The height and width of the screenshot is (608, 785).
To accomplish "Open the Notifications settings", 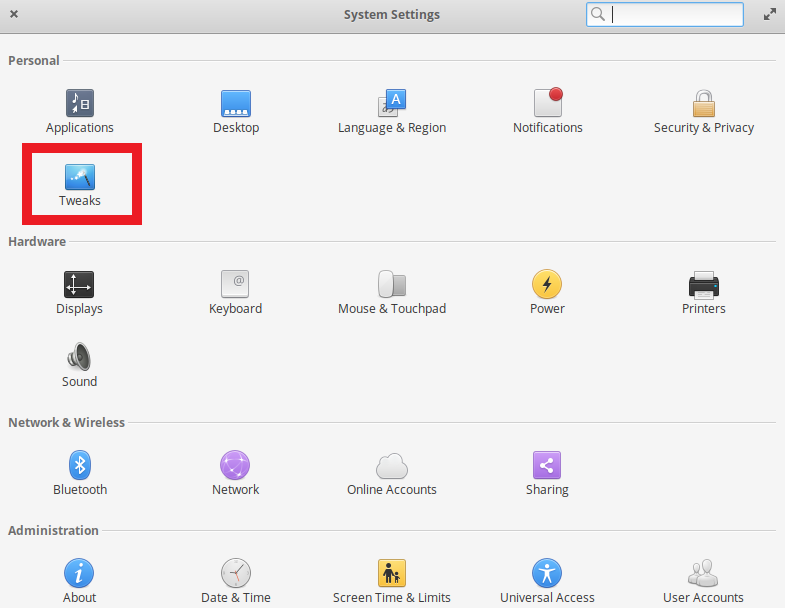I will tap(548, 112).
